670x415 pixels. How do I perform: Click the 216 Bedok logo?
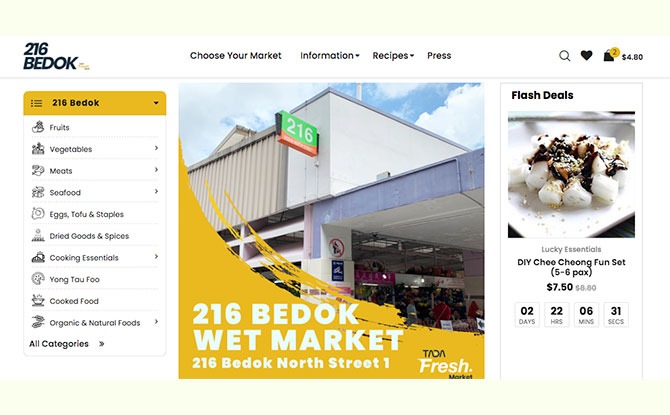pyautogui.click(x=56, y=56)
